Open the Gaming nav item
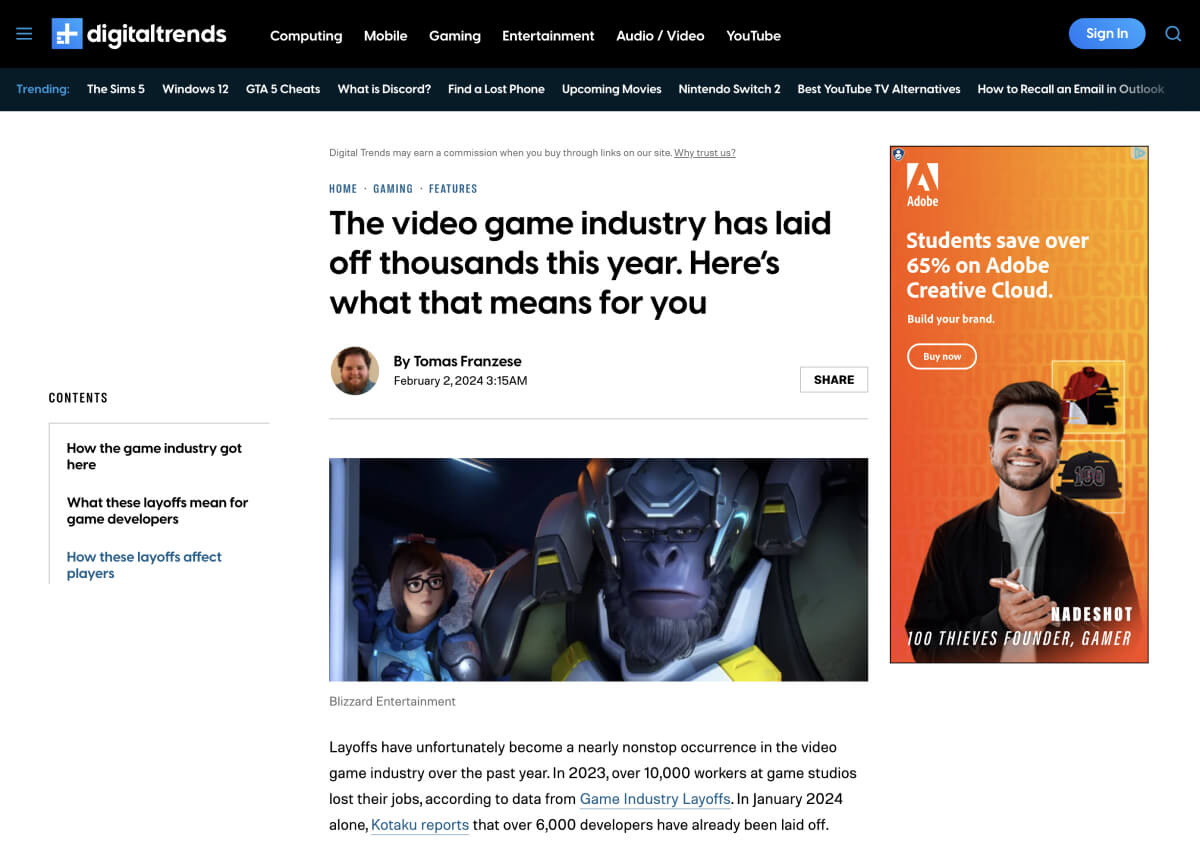The width and height of the screenshot is (1200, 858). pos(455,35)
